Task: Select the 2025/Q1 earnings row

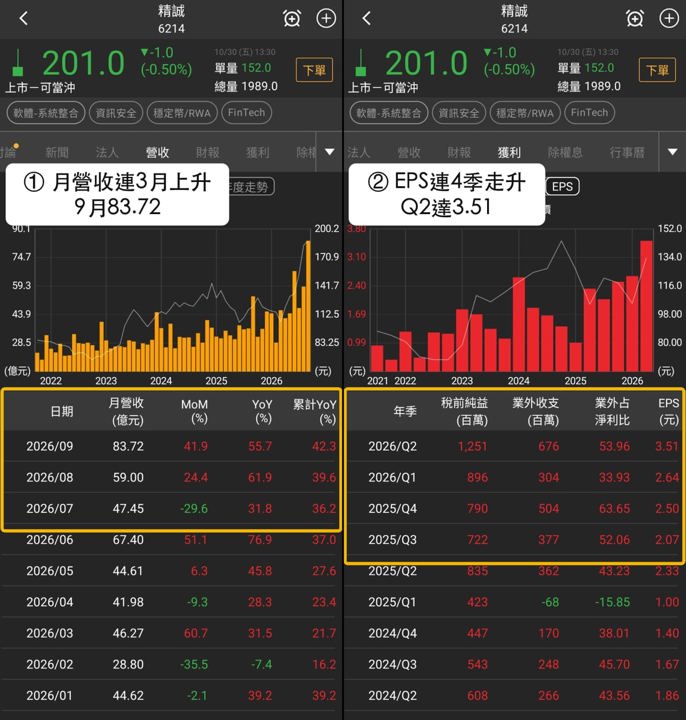Action: [x=514, y=602]
